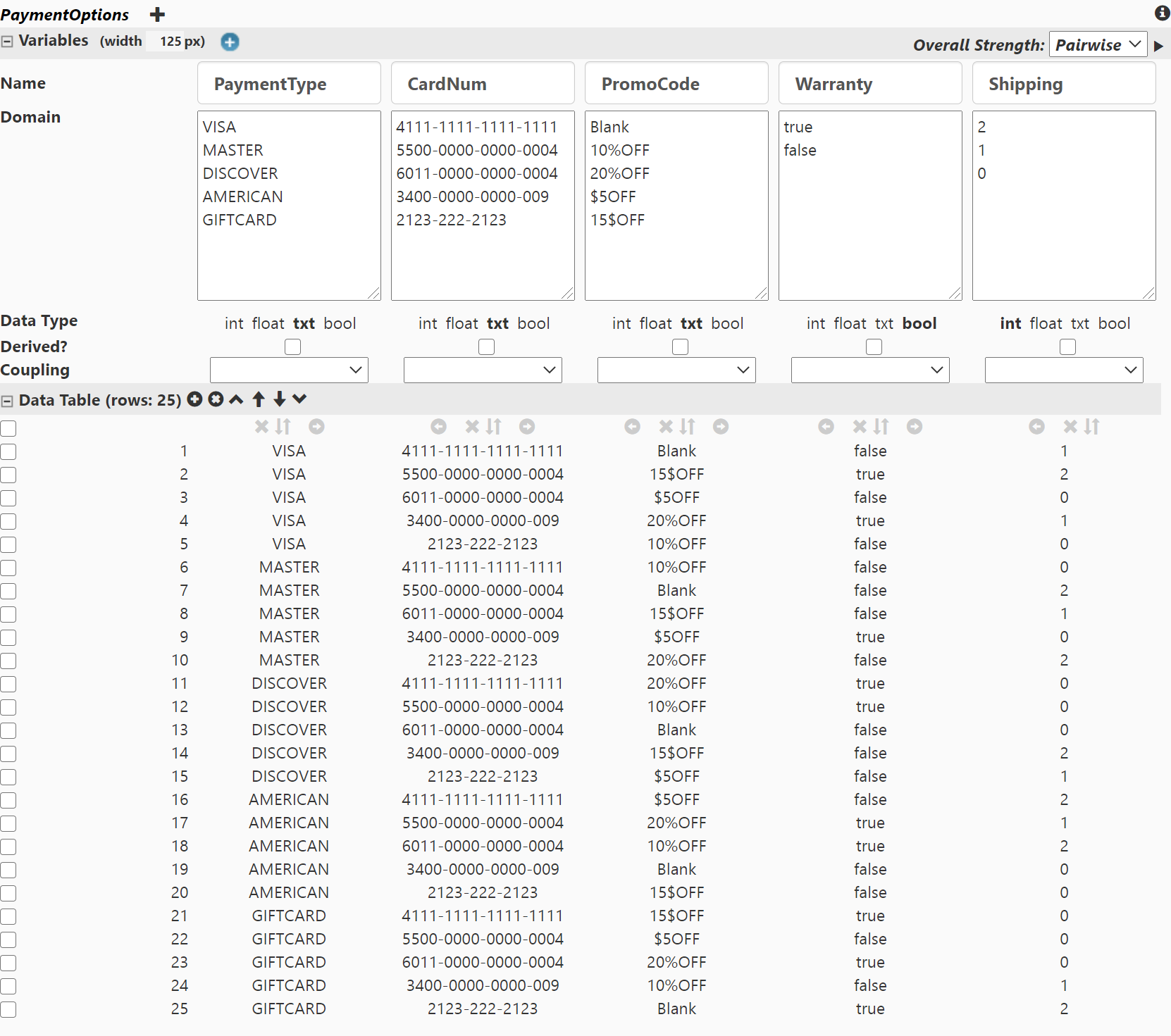Enable the Derived checkbox under Warranty

874,347
